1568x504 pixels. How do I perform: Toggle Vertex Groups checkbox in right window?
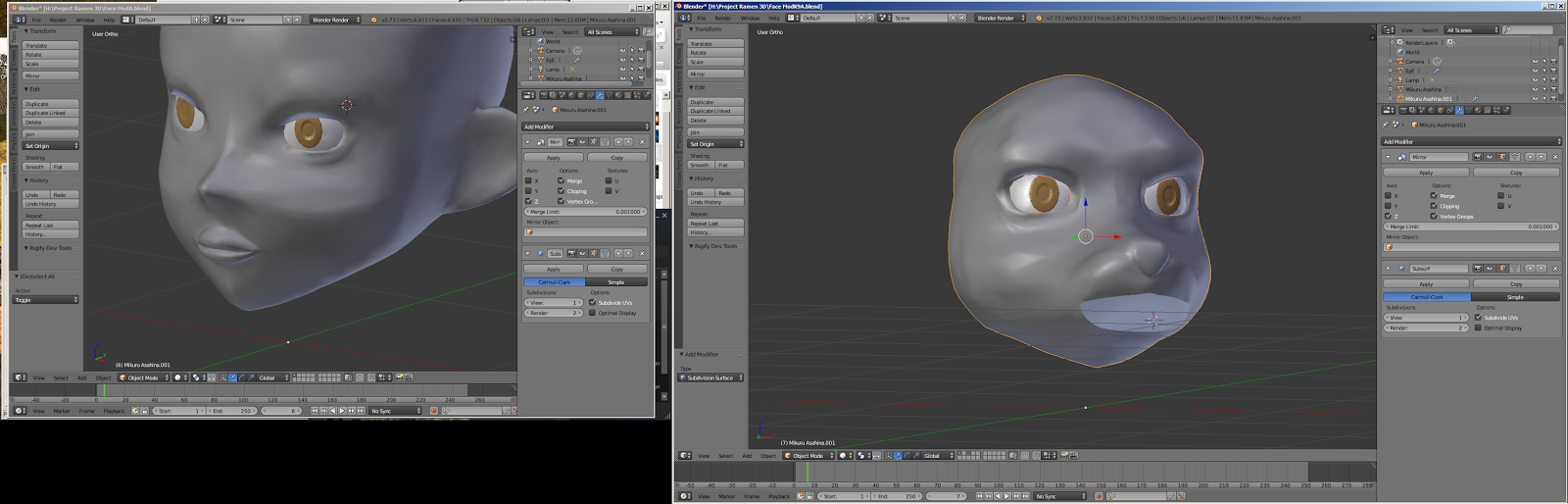click(1434, 216)
